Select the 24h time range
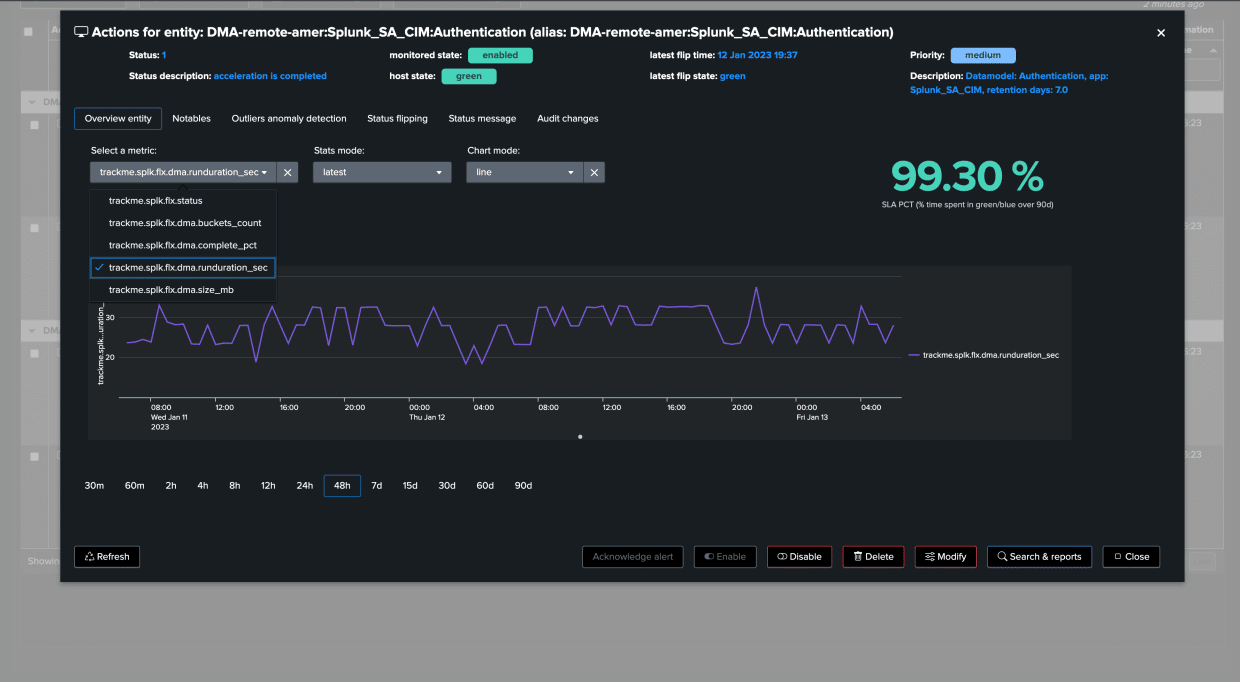This screenshot has height=682, width=1240. coord(304,486)
